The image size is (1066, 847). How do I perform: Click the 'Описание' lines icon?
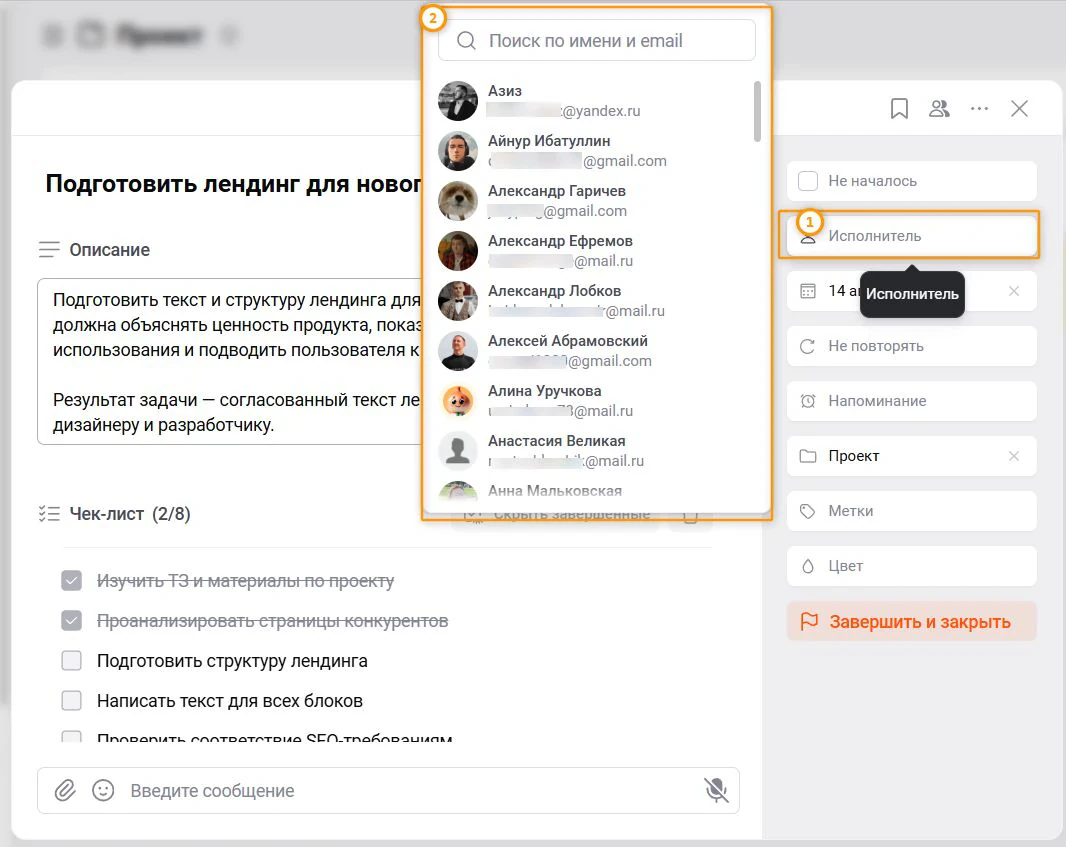[x=49, y=250]
